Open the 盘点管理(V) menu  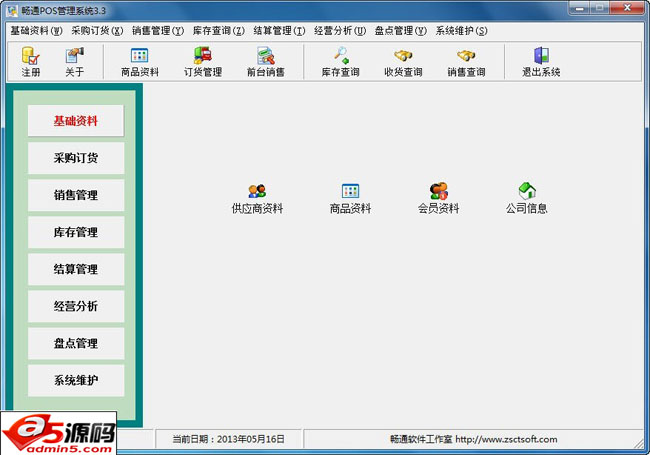(400, 31)
